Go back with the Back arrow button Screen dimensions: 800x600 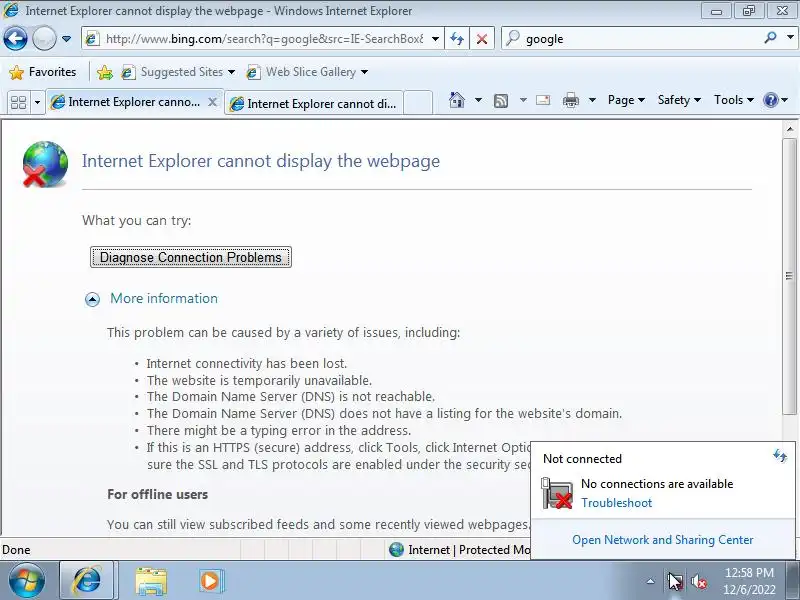[15, 38]
